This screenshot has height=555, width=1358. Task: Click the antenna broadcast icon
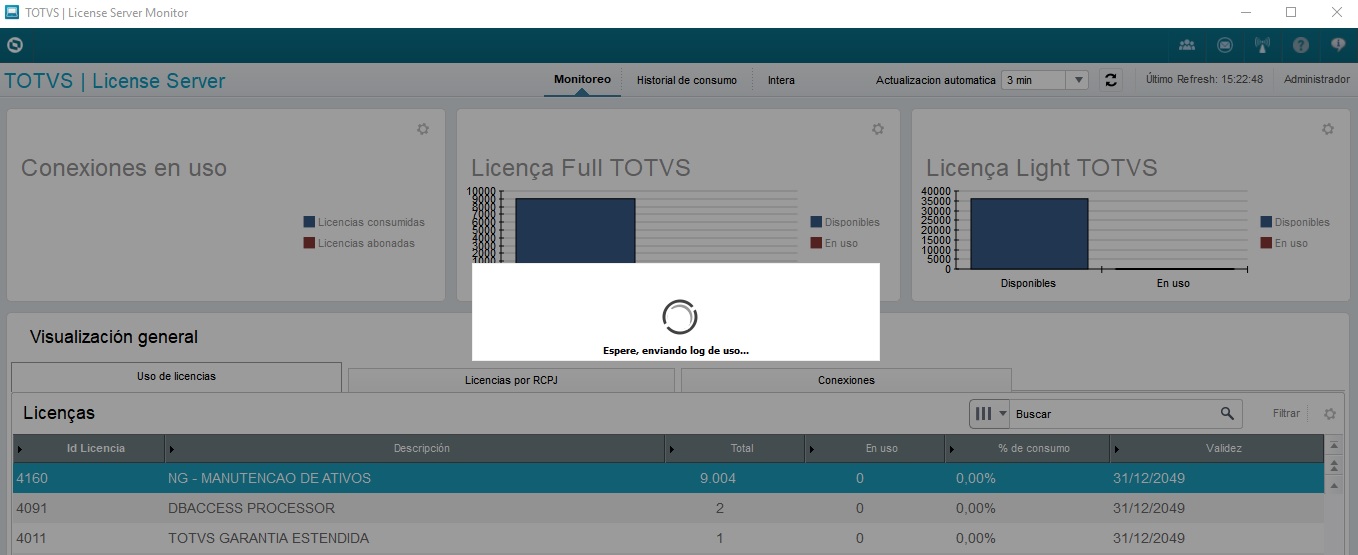[1262, 45]
